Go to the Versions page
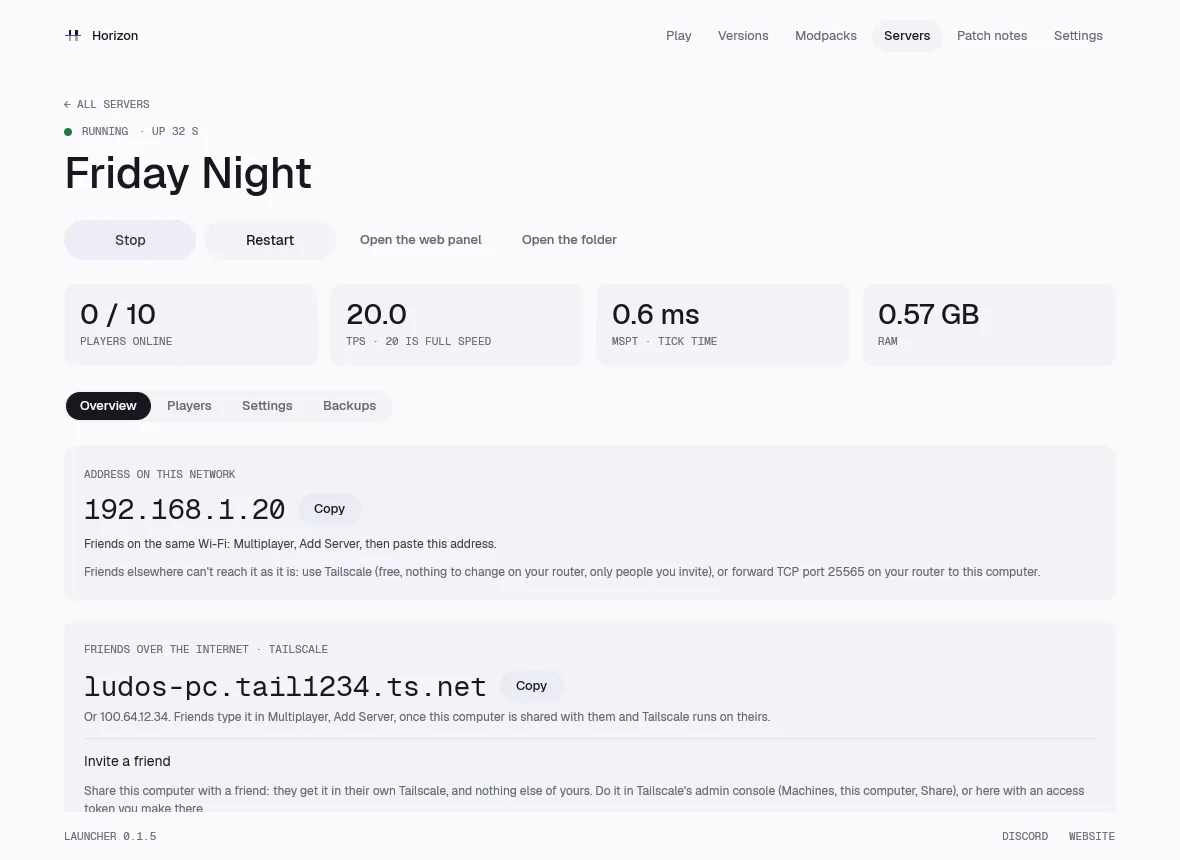This screenshot has width=1180, height=860. (x=743, y=35)
